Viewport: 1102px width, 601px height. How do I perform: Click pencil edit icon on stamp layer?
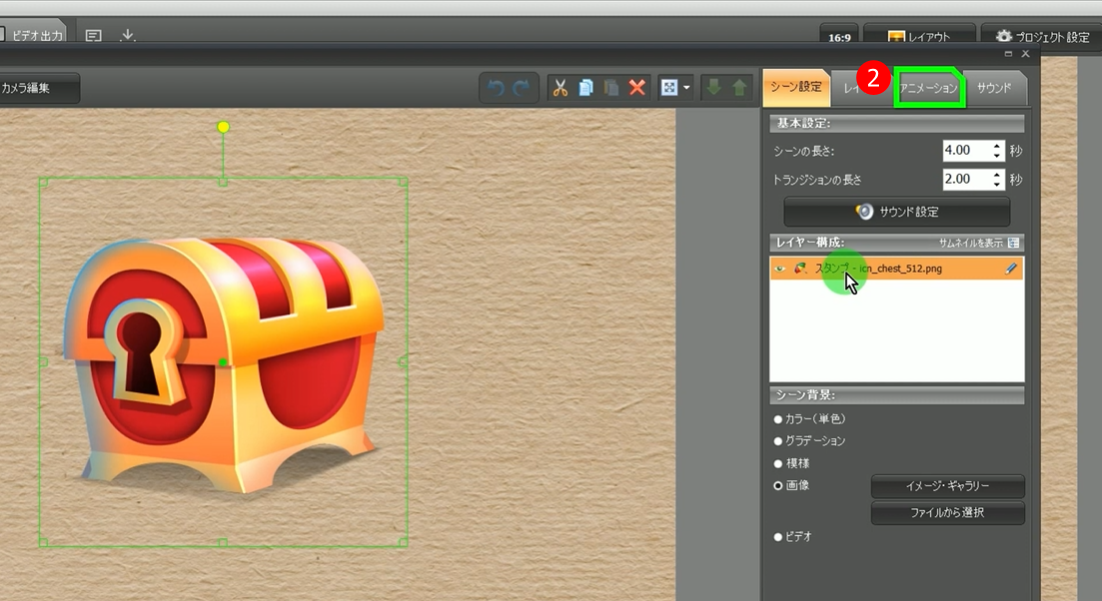[1011, 268]
